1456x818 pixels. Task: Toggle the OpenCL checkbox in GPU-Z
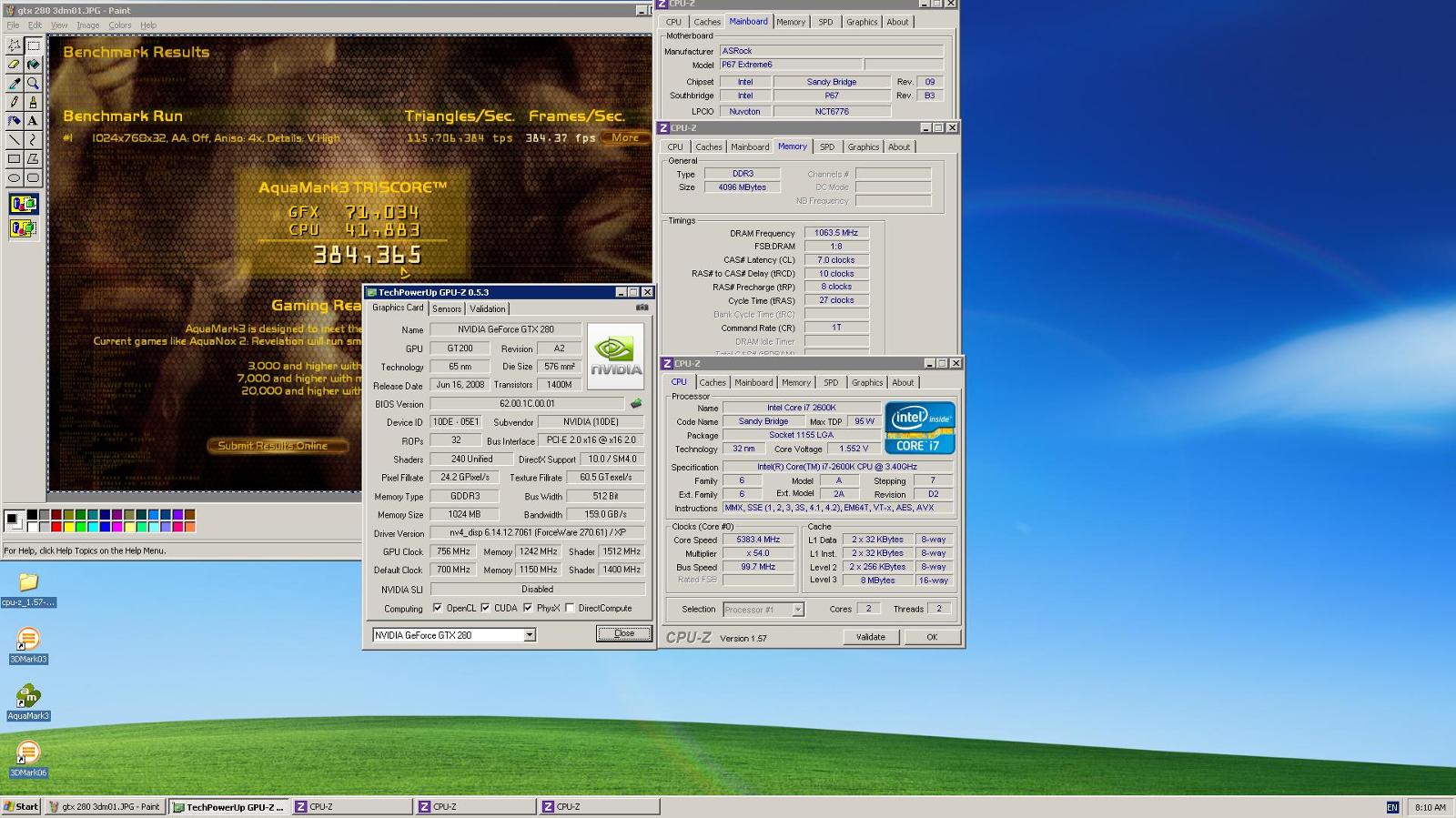[x=438, y=608]
